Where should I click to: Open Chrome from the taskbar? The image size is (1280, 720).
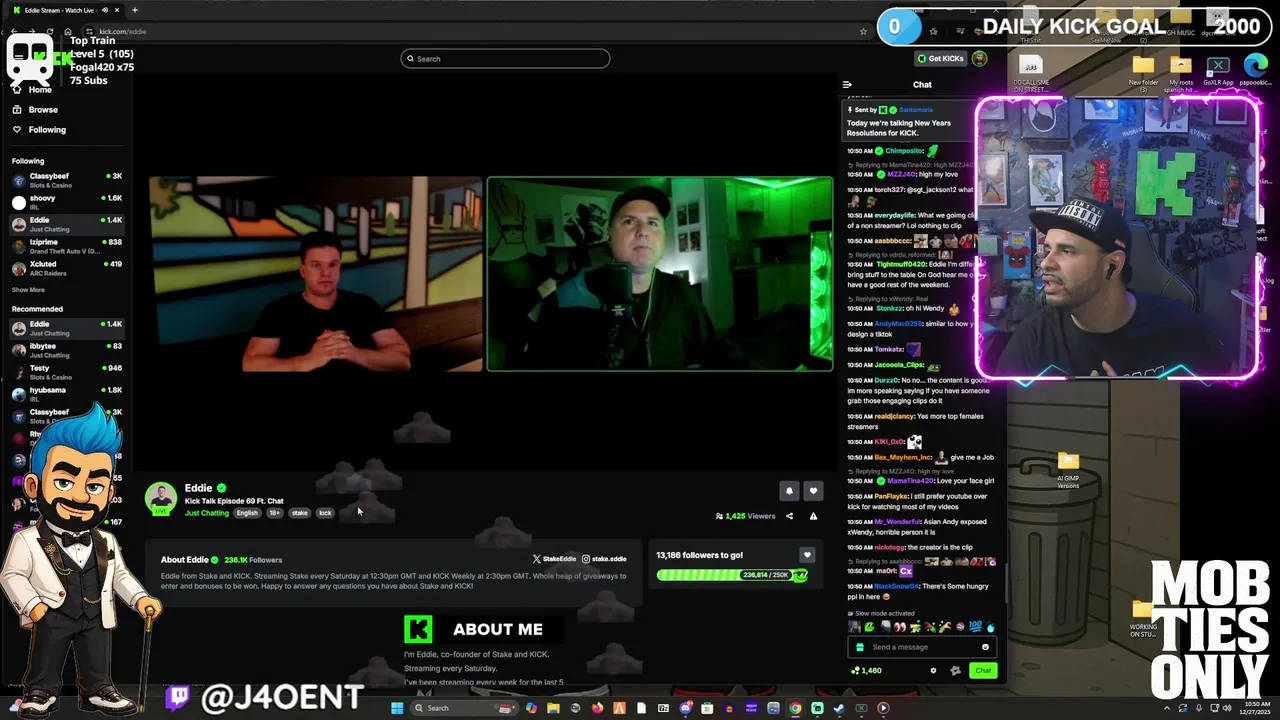pos(795,708)
